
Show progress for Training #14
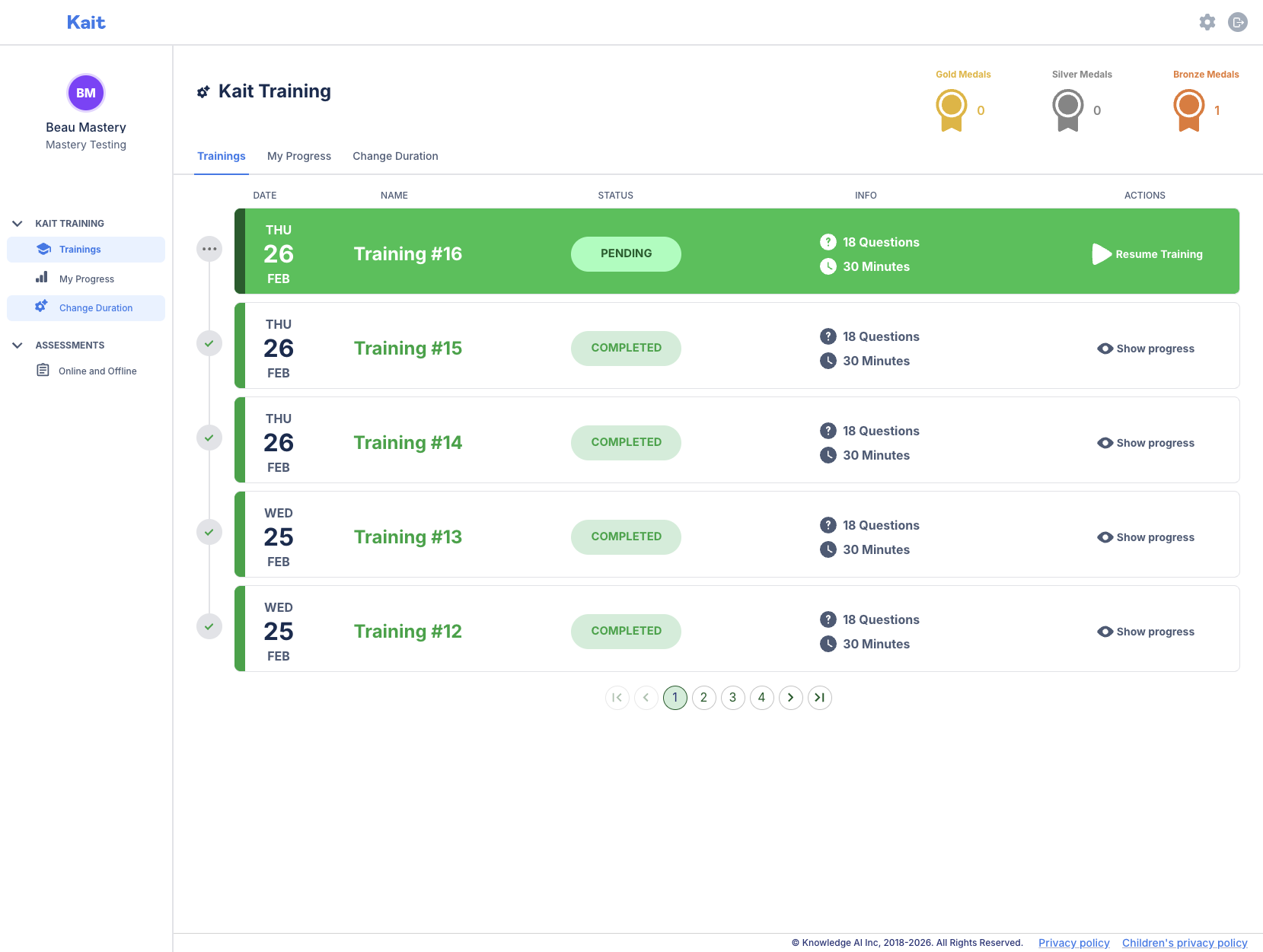[x=1146, y=443]
